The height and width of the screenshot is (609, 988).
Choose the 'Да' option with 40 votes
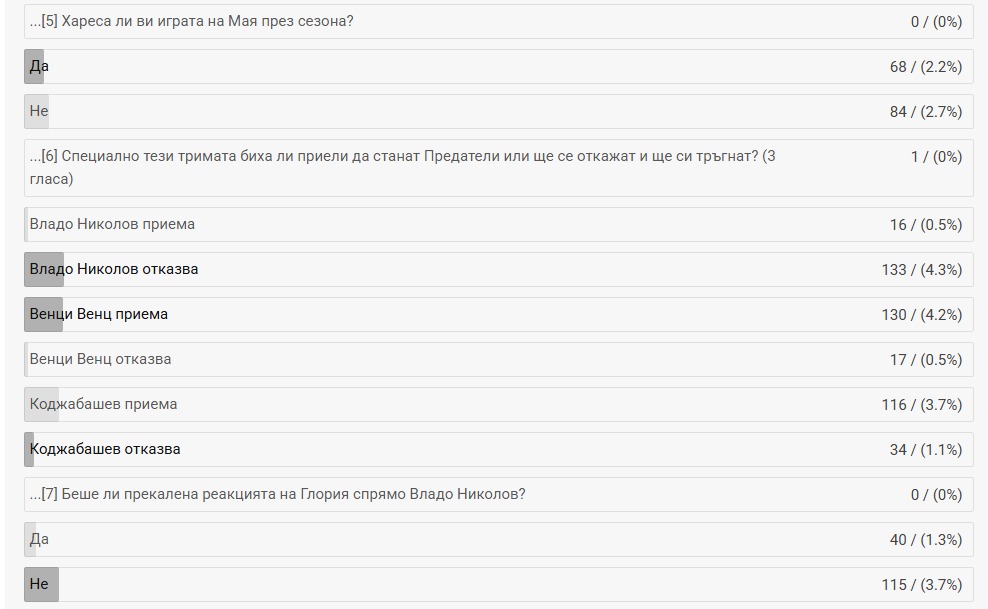tap(40, 539)
